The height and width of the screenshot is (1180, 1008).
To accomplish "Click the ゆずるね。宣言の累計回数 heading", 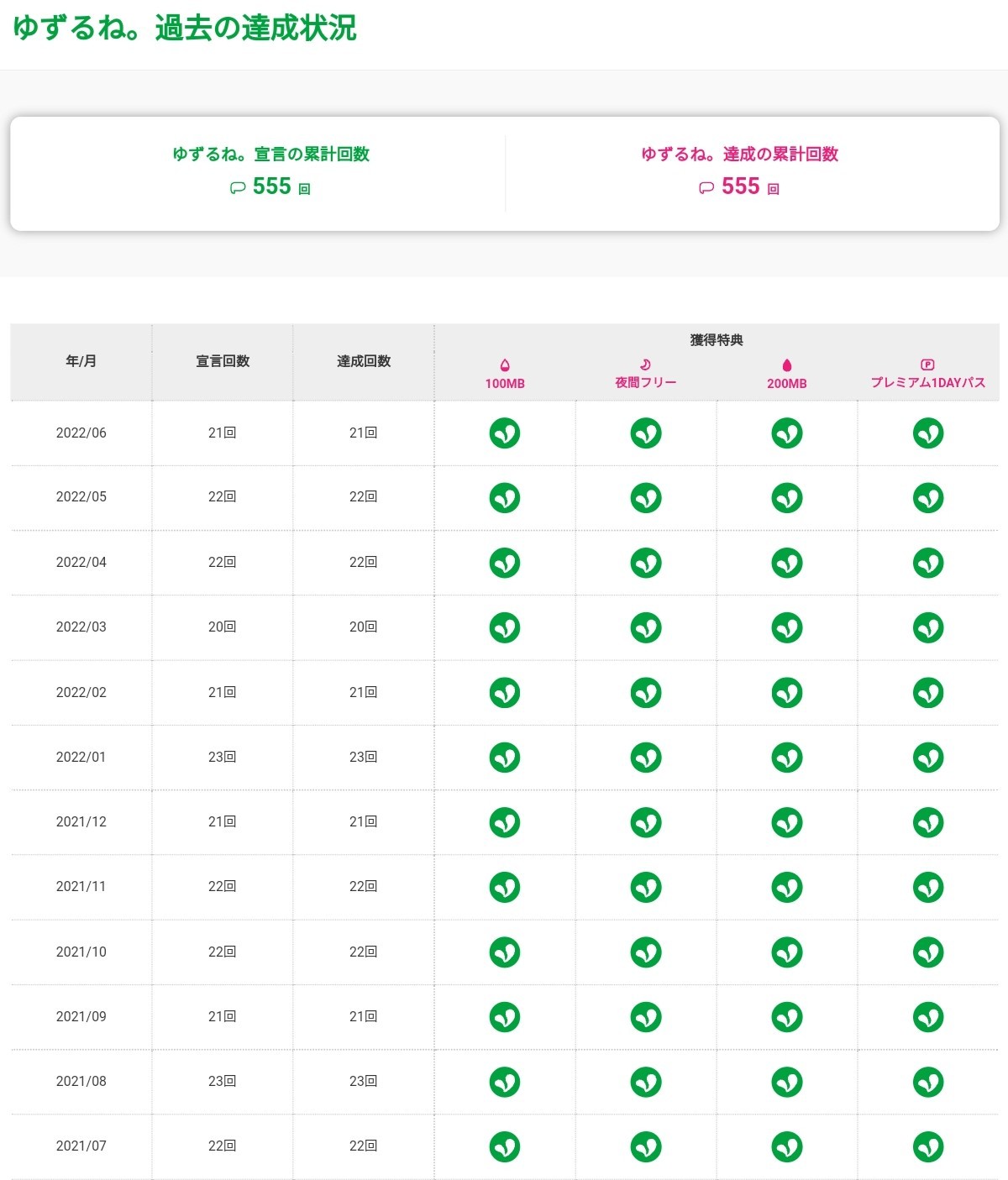I will tap(270, 154).
